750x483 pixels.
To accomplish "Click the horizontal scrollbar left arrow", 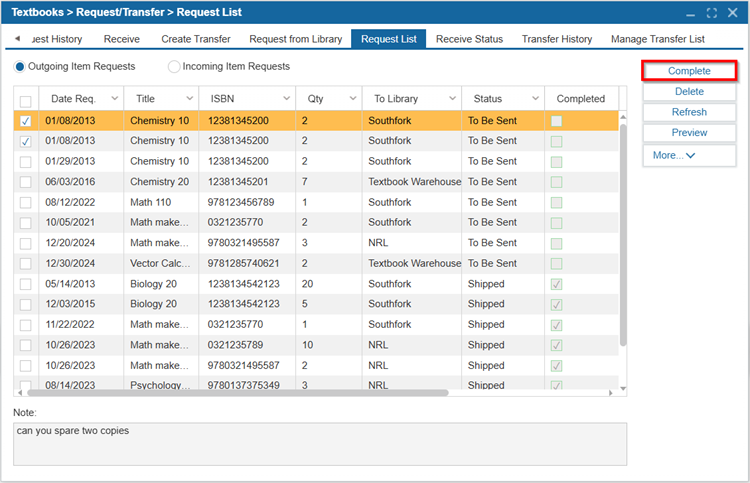I will click(20, 393).
